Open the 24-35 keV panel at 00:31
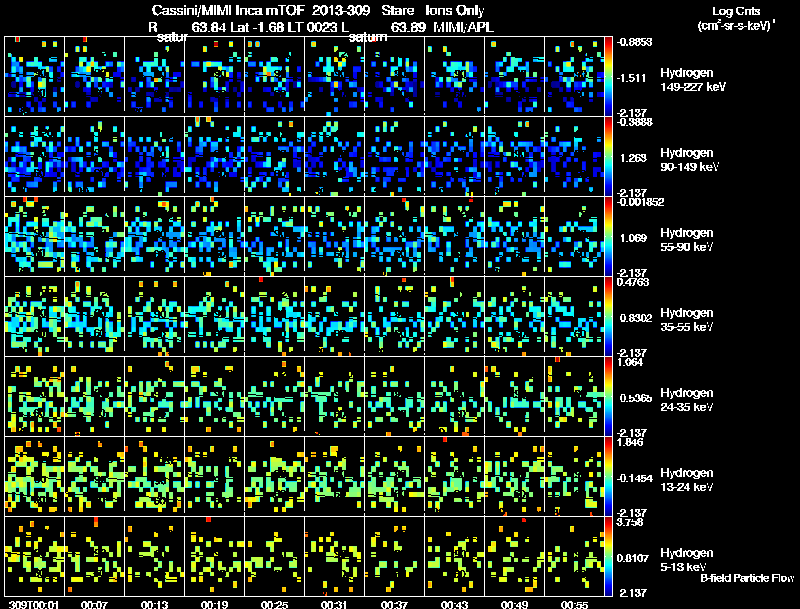The image size is (800, 609). [x=334, y=395]
